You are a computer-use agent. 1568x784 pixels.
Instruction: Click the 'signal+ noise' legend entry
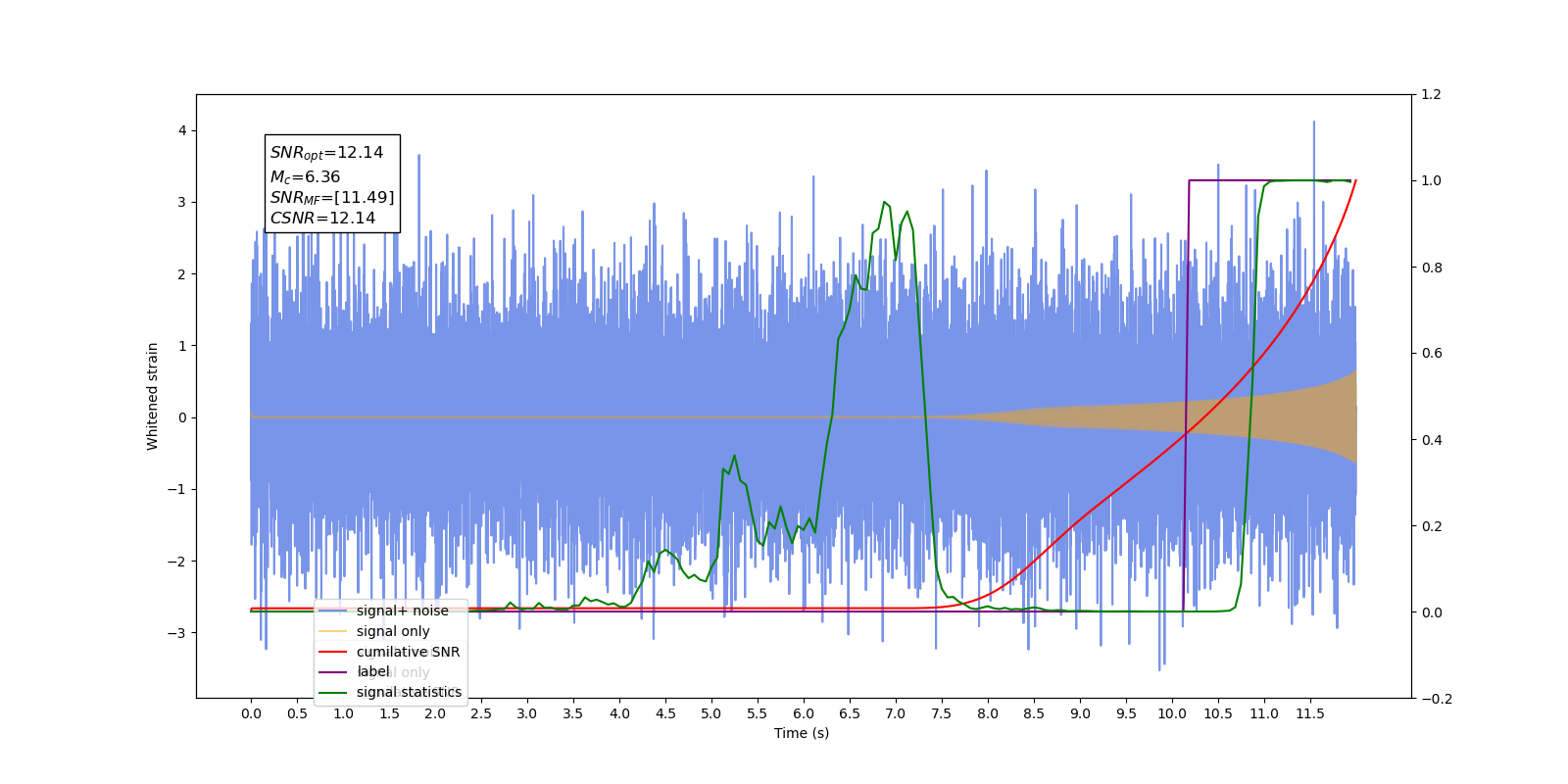tap(383, 611)
